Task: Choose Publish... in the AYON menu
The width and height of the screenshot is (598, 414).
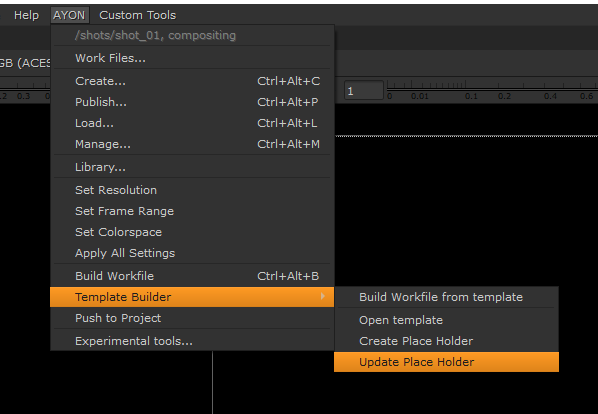Action: click(x=192, y=102)
